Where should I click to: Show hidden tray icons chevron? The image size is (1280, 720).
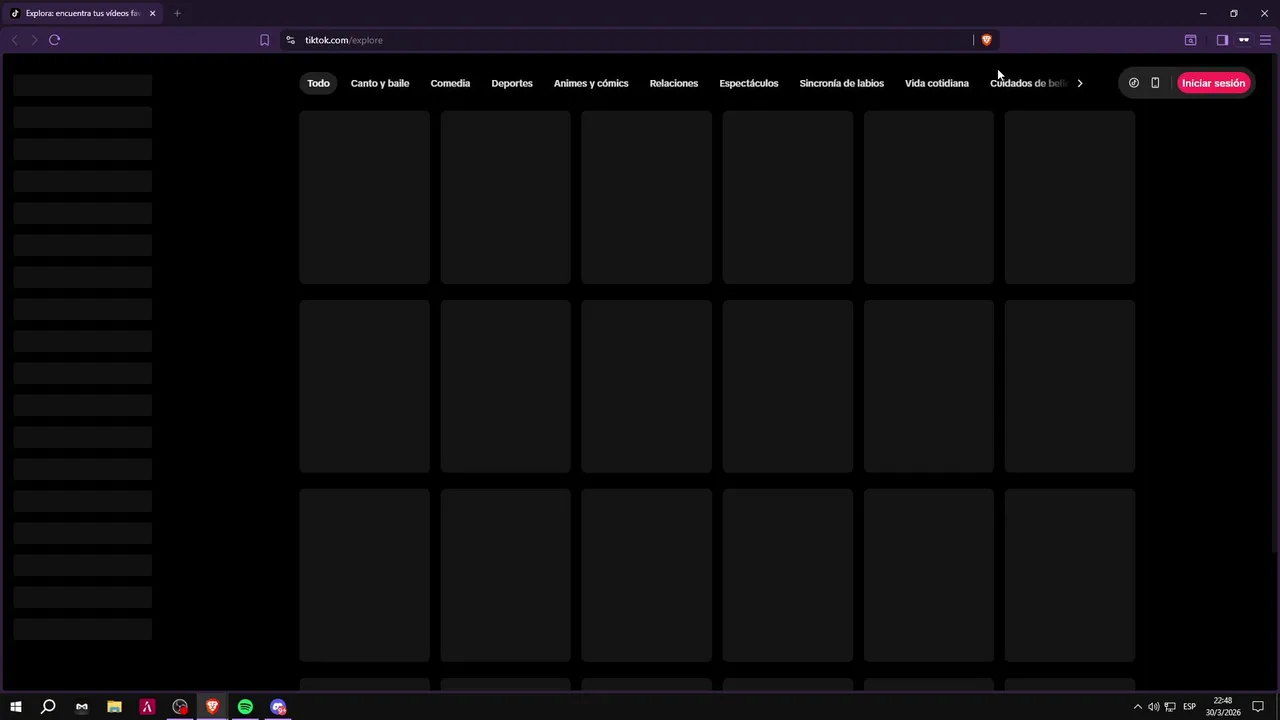[x=1137, y=707]
